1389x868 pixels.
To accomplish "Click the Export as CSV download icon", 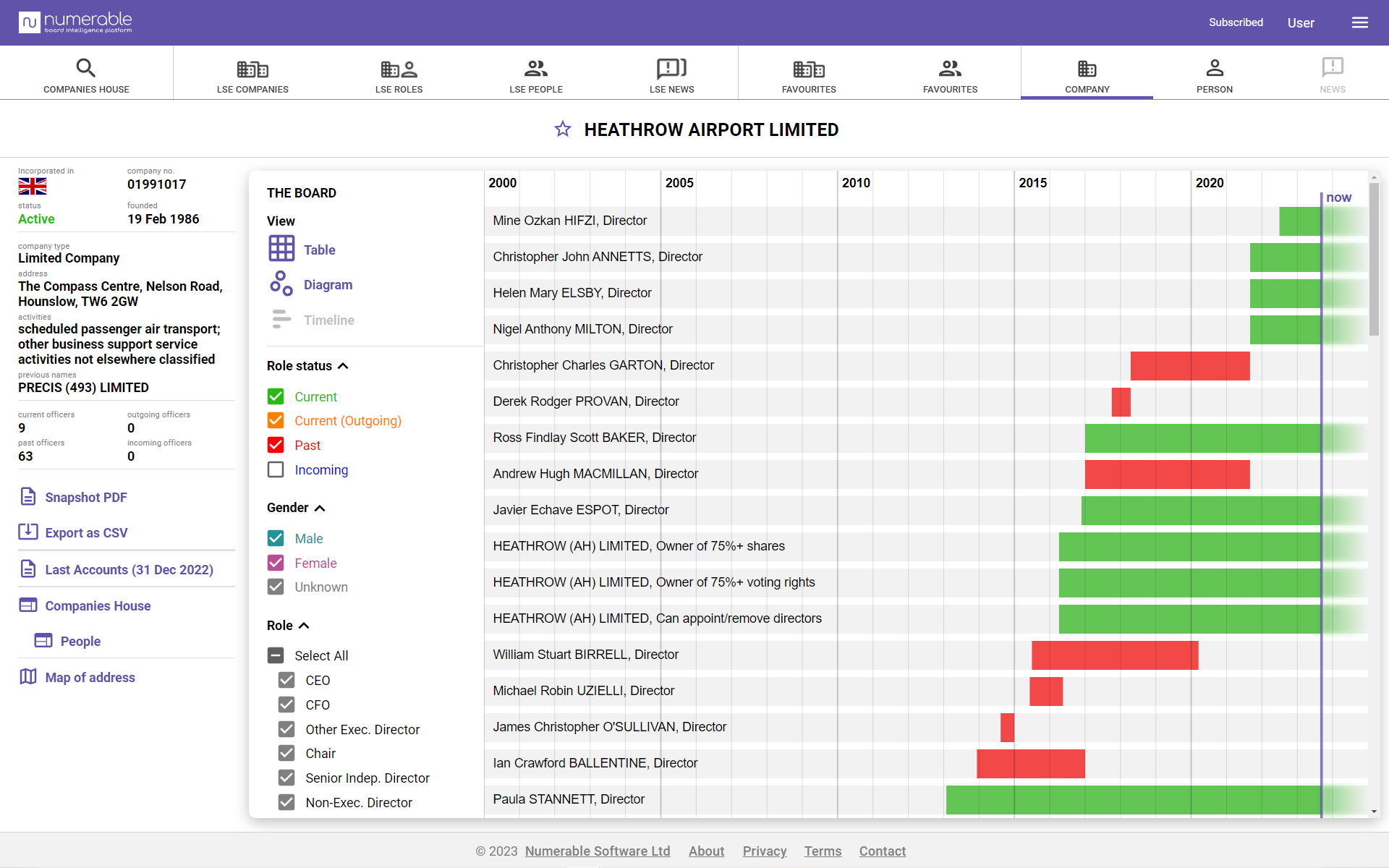I will click(x=28, y=532).
